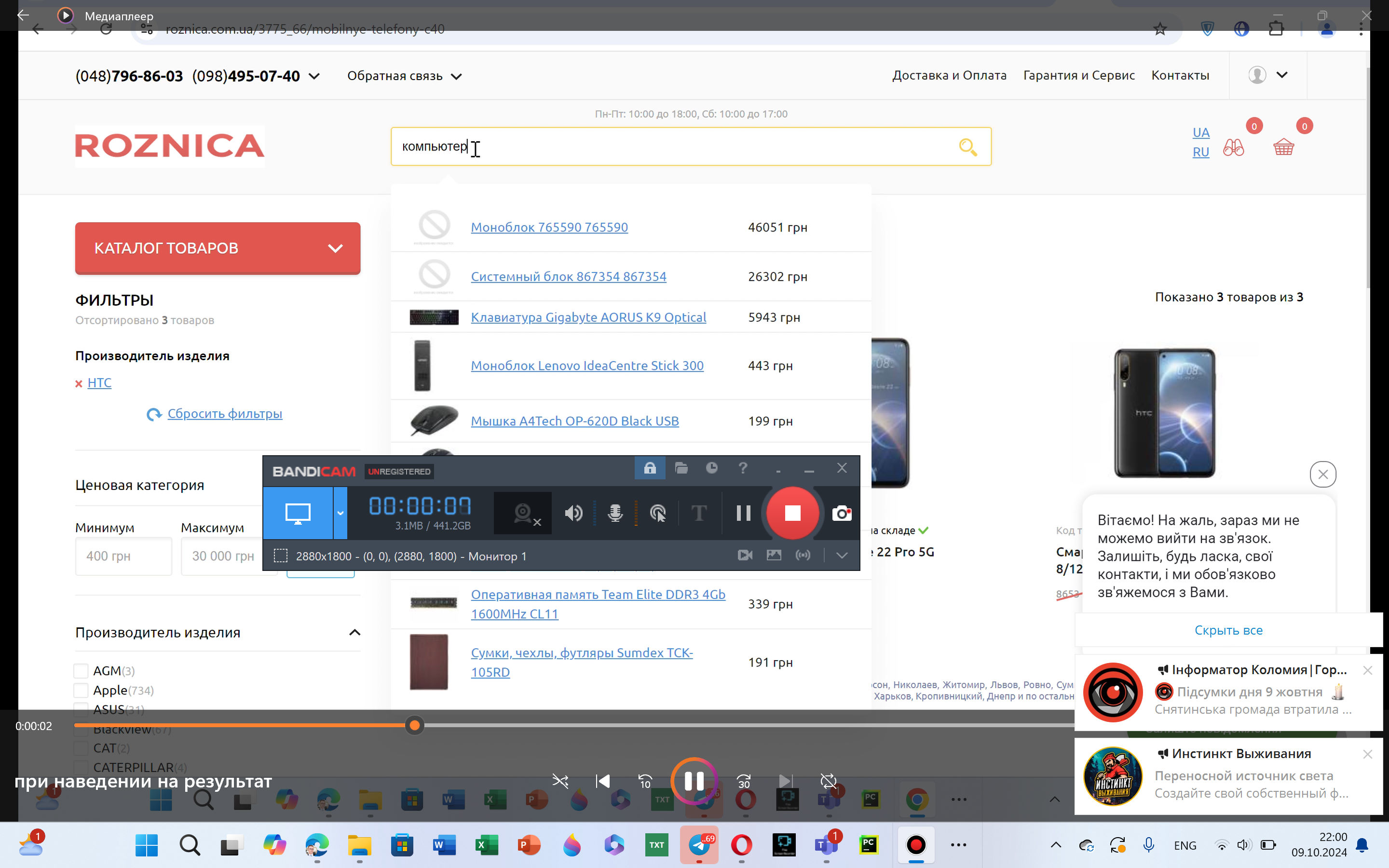The height and width of the screenshot is (868, 1389).
Task: Open the binoculars comparison icon
Action: [1233, 148]
